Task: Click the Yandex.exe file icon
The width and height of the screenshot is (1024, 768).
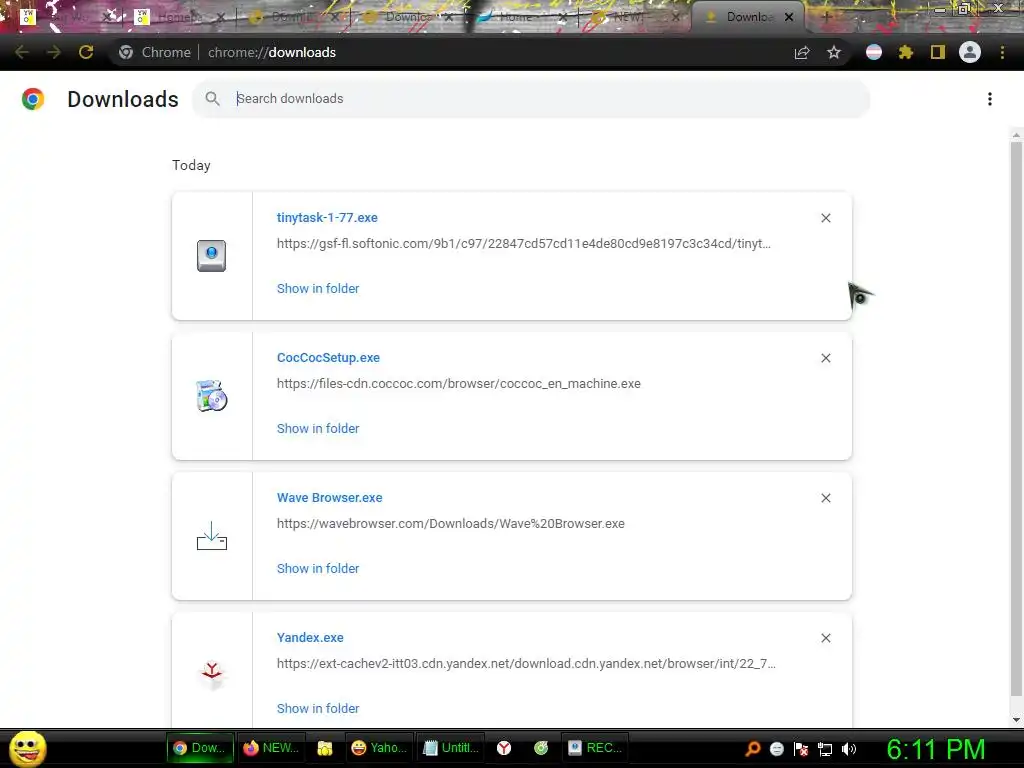Action: (212, 674)
